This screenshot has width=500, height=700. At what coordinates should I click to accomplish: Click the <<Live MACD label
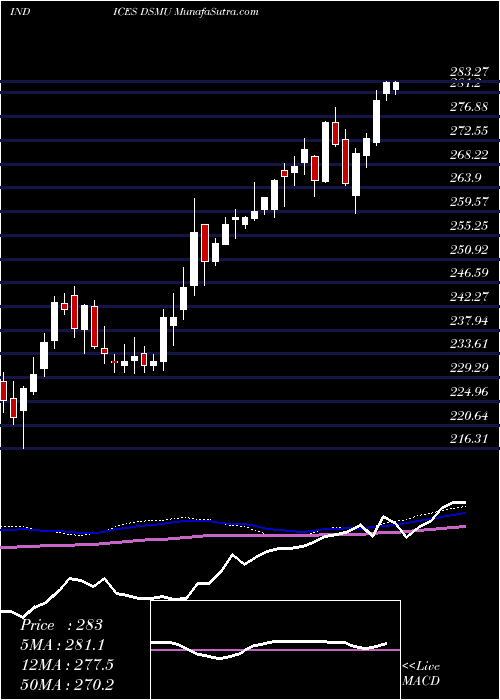tap(421, 674)
